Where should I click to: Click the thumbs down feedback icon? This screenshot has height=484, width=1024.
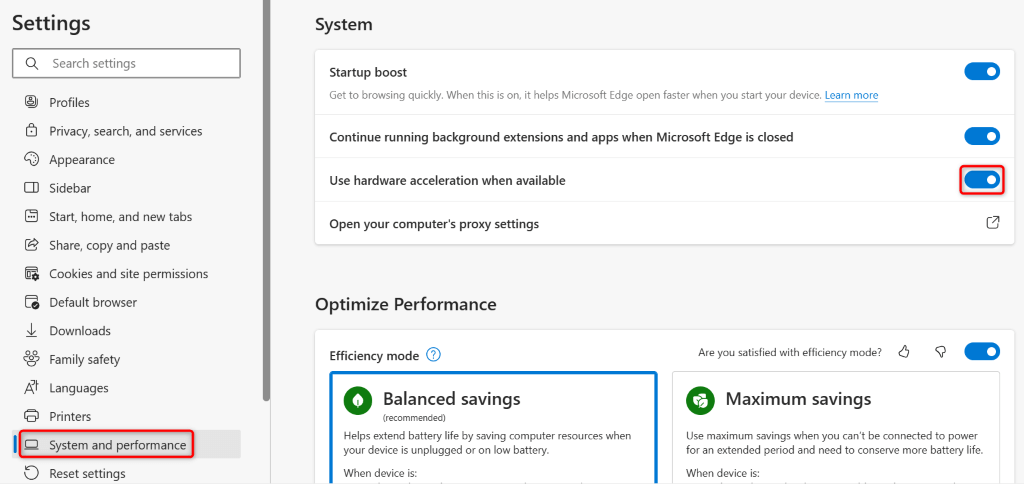(x=940, y=352)
